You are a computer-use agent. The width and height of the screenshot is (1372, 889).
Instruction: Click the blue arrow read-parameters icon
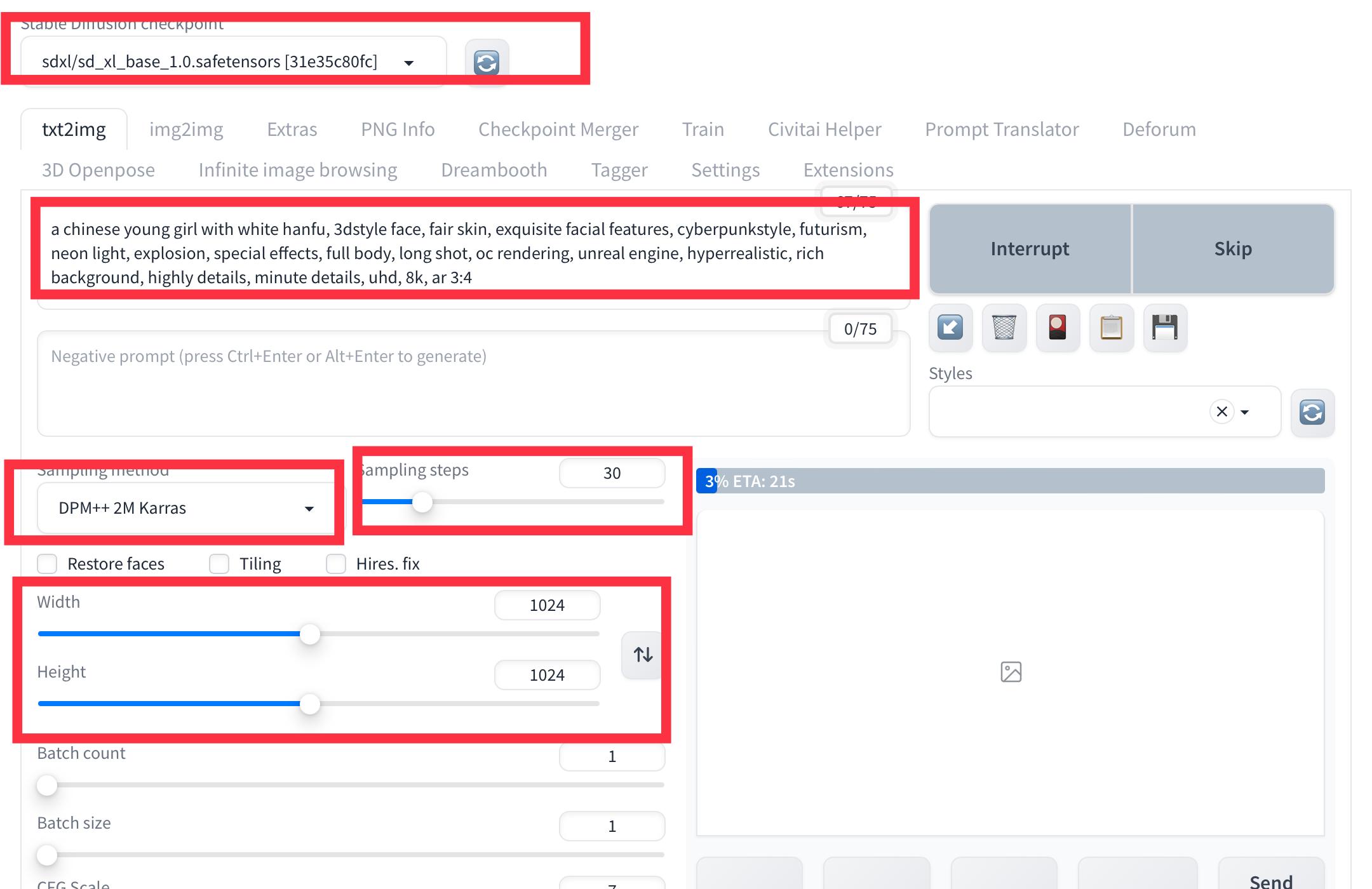[950, 328]
